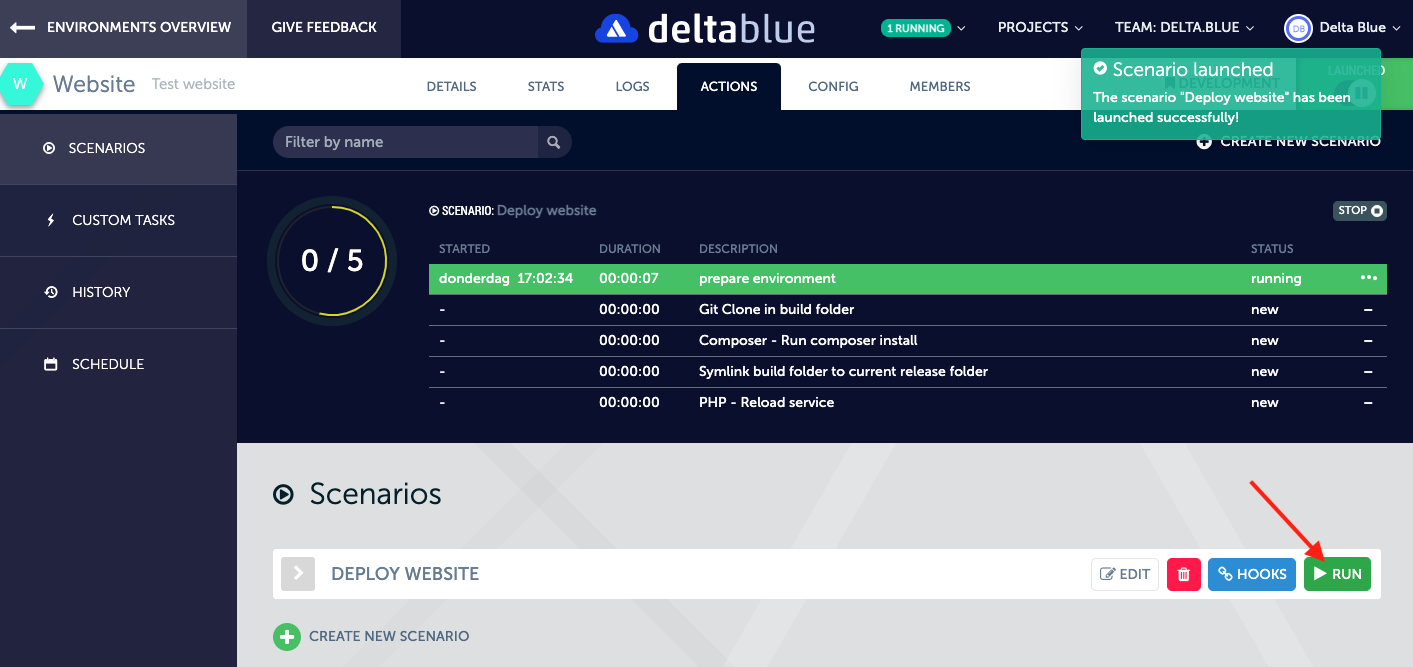1413x667 pixels.
Task: Click the back arrow to Environments Overview
Action: 23,28
